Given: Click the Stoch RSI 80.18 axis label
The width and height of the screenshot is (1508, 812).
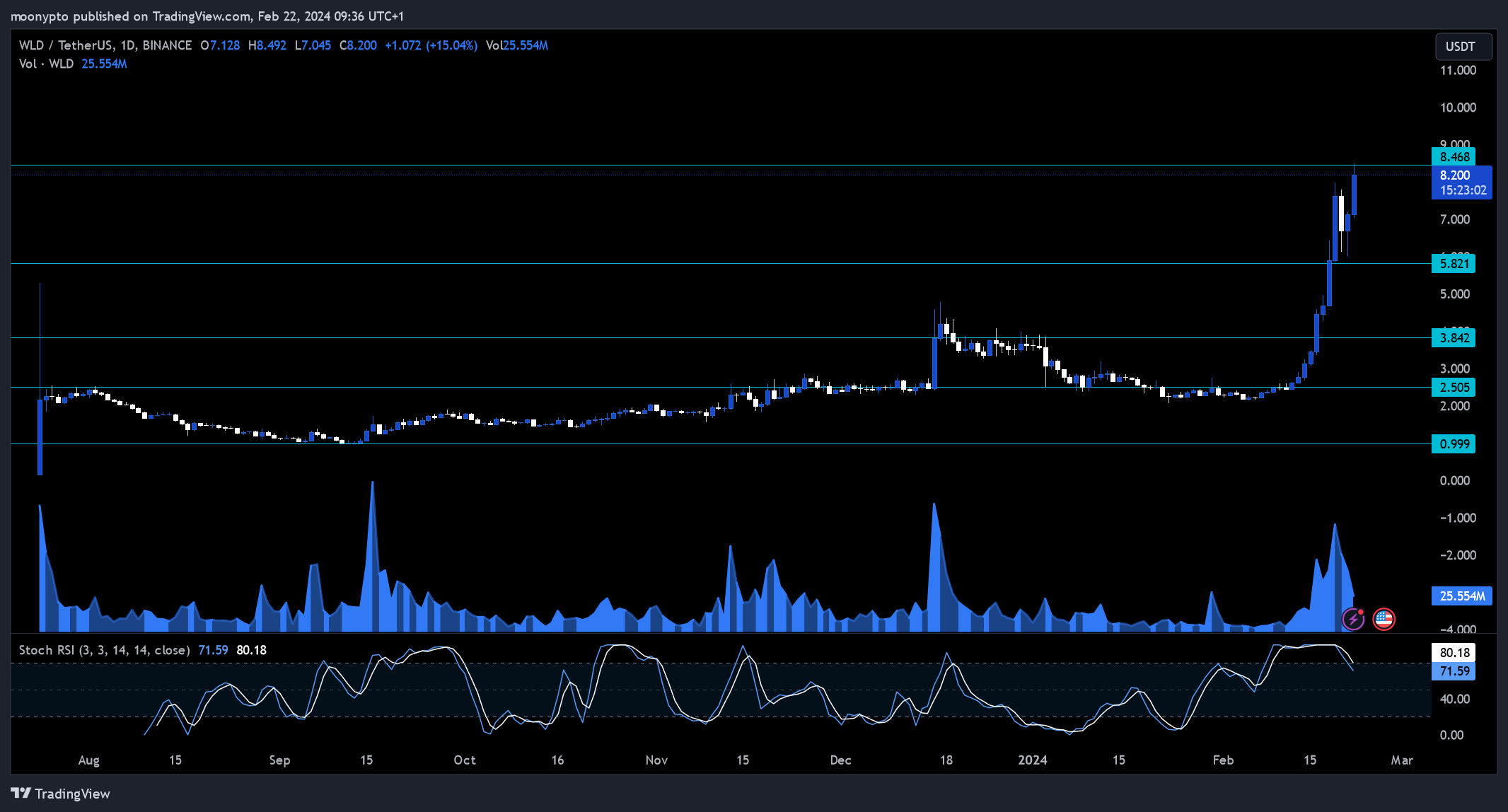Looking at the screenshot, I should (x=1453, y=652).
